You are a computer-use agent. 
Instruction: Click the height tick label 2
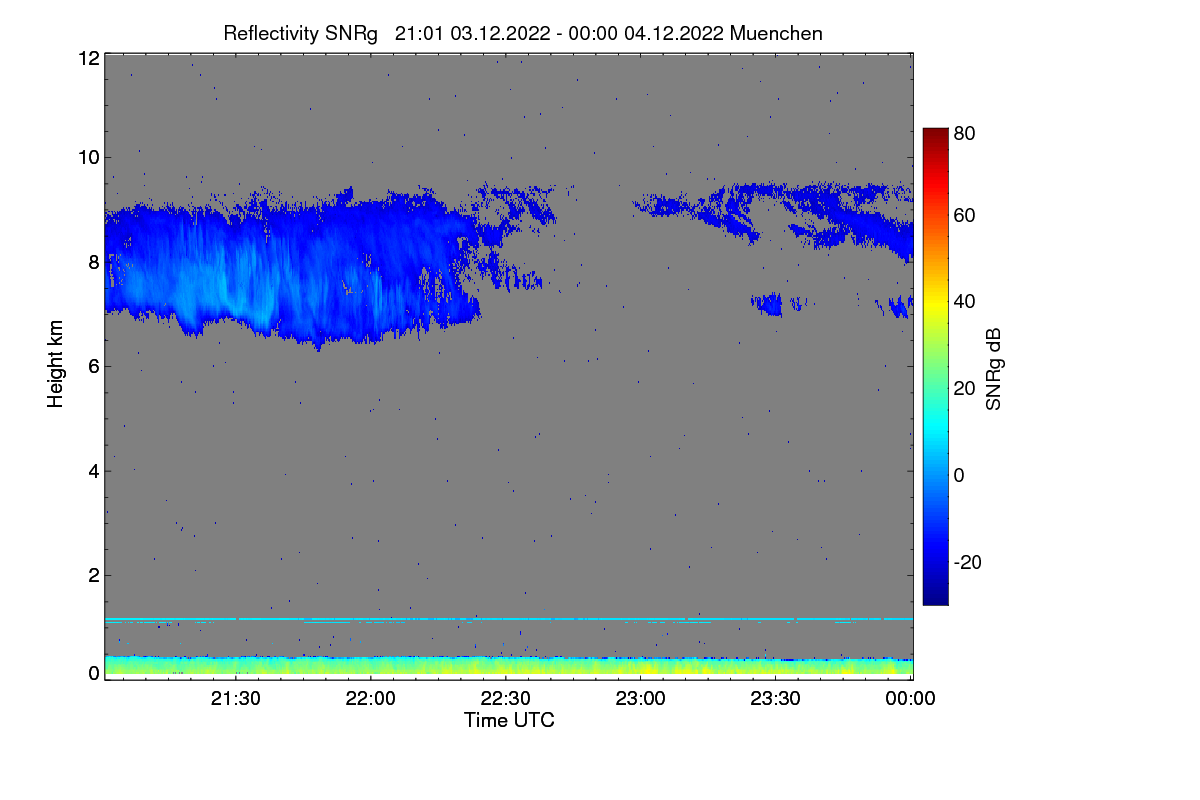(94, 575)
